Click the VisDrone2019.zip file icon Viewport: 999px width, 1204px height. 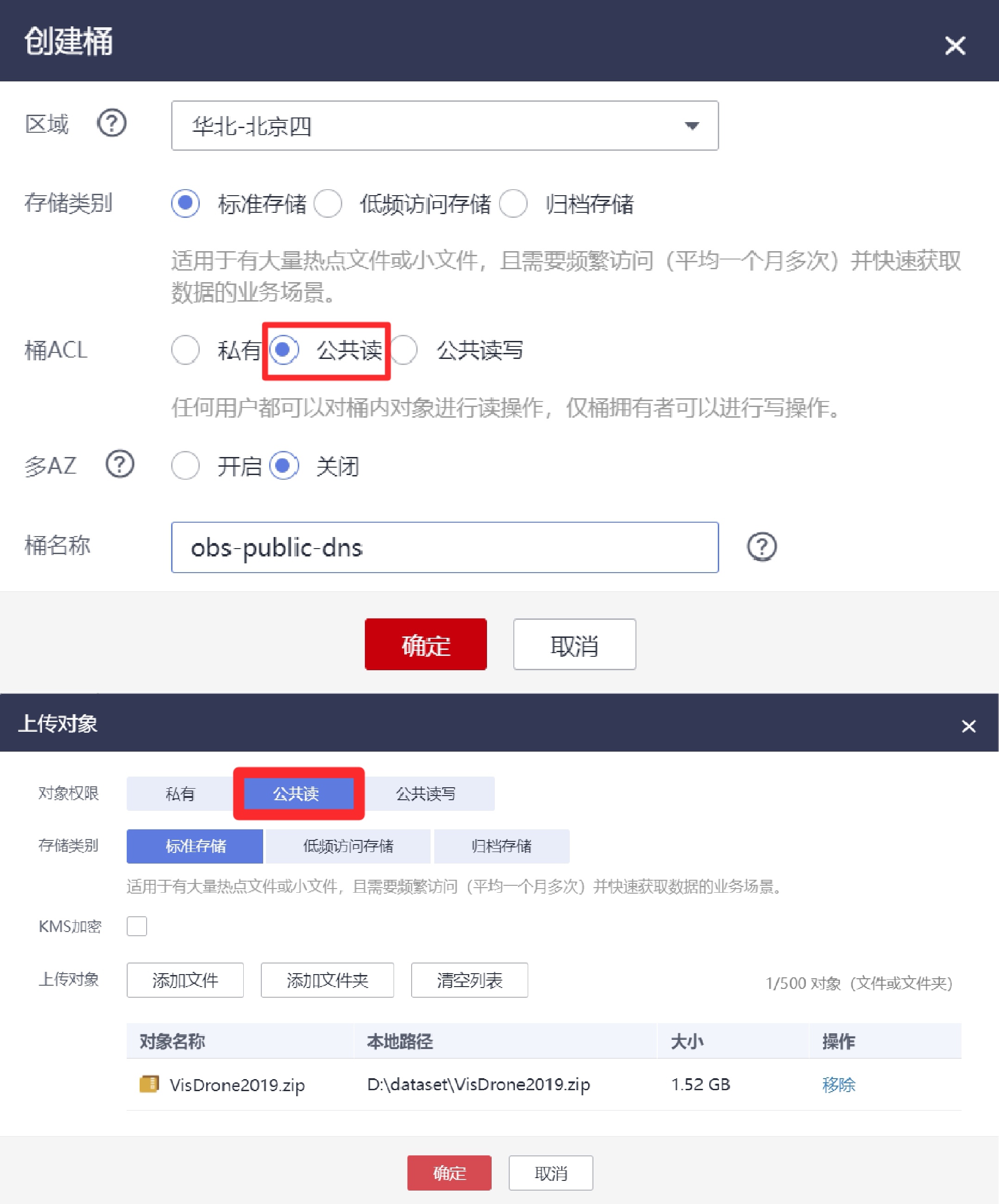[149, 1084]
